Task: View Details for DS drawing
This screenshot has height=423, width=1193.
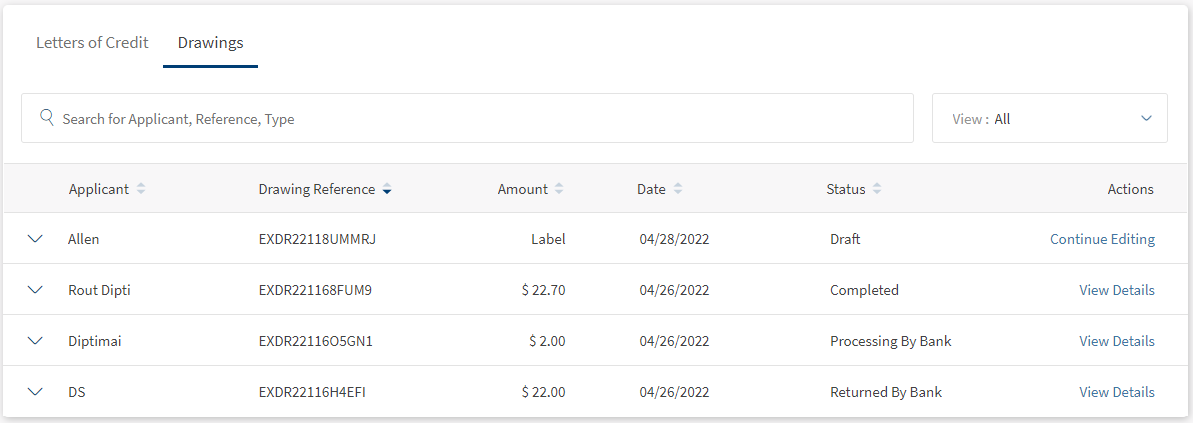Action: [1116, 392]
